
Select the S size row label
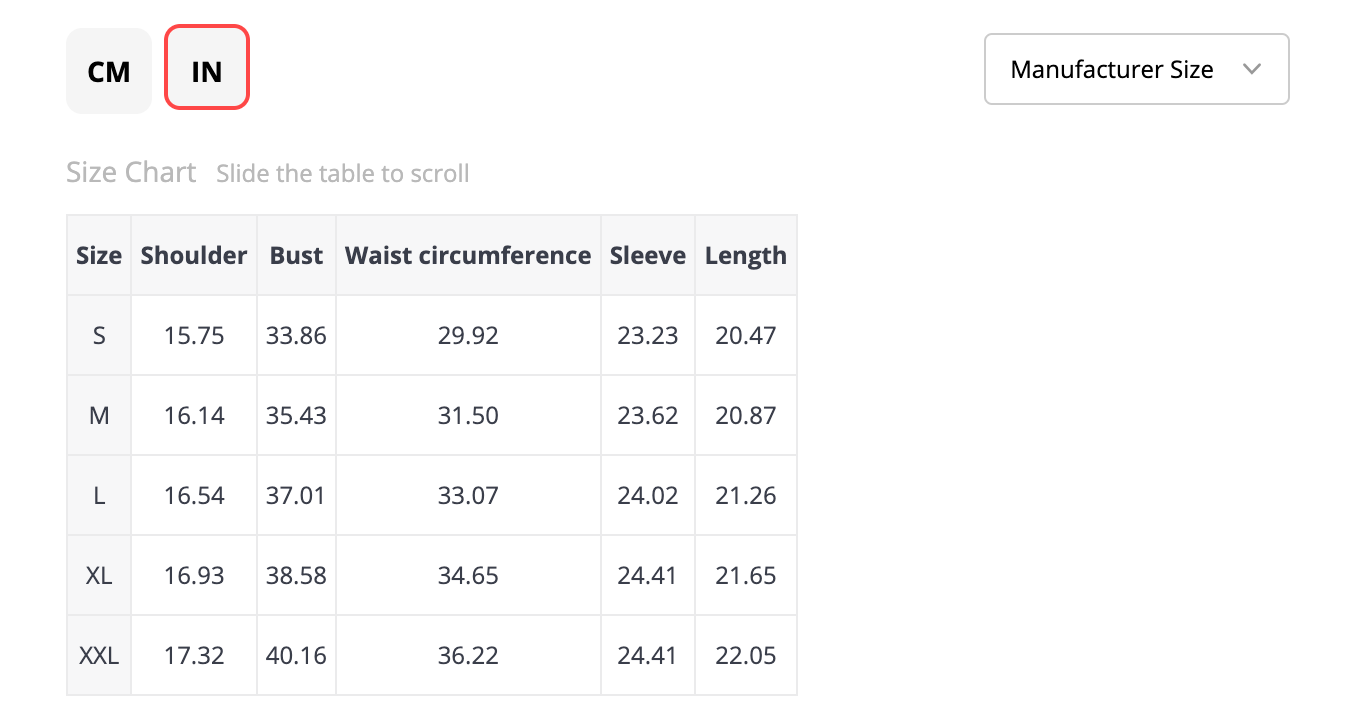(99, 335)
